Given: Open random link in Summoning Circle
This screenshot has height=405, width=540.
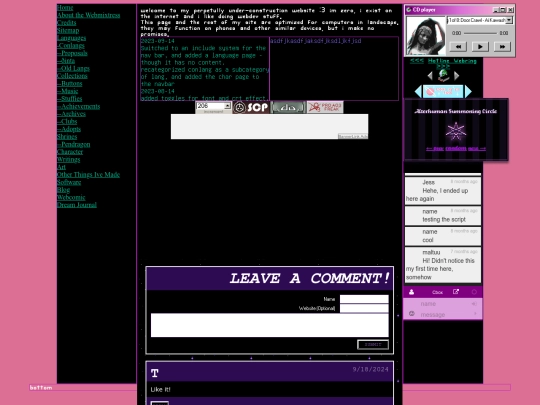Looking at the screenshot, I should click(x=456, y=148).
